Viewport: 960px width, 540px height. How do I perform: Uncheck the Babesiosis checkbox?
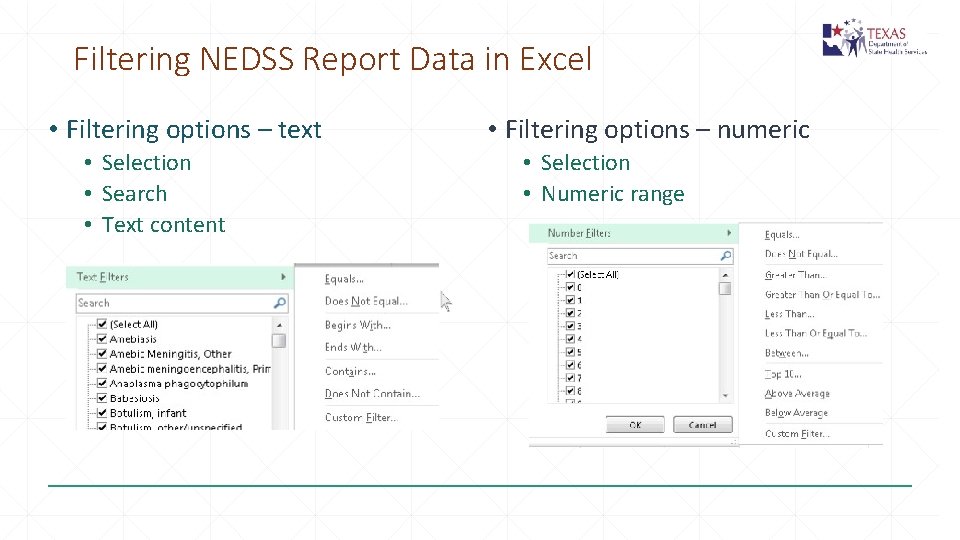(102, 398)
